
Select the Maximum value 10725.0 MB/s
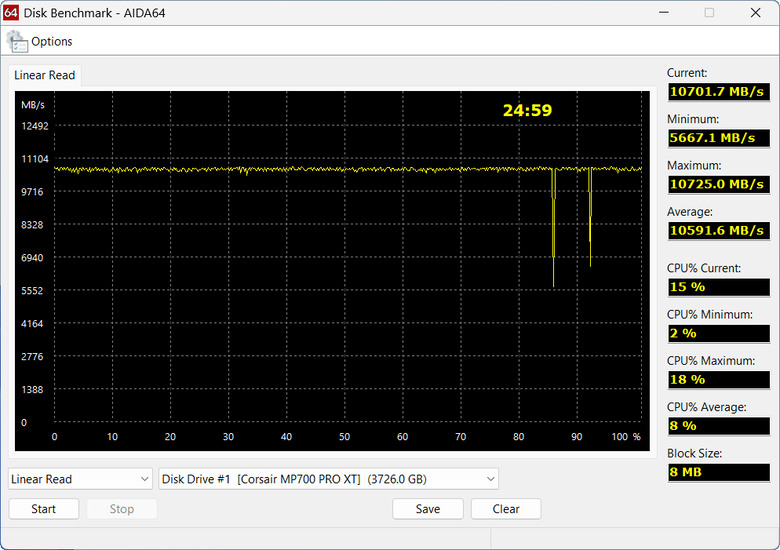pos(719,184)
